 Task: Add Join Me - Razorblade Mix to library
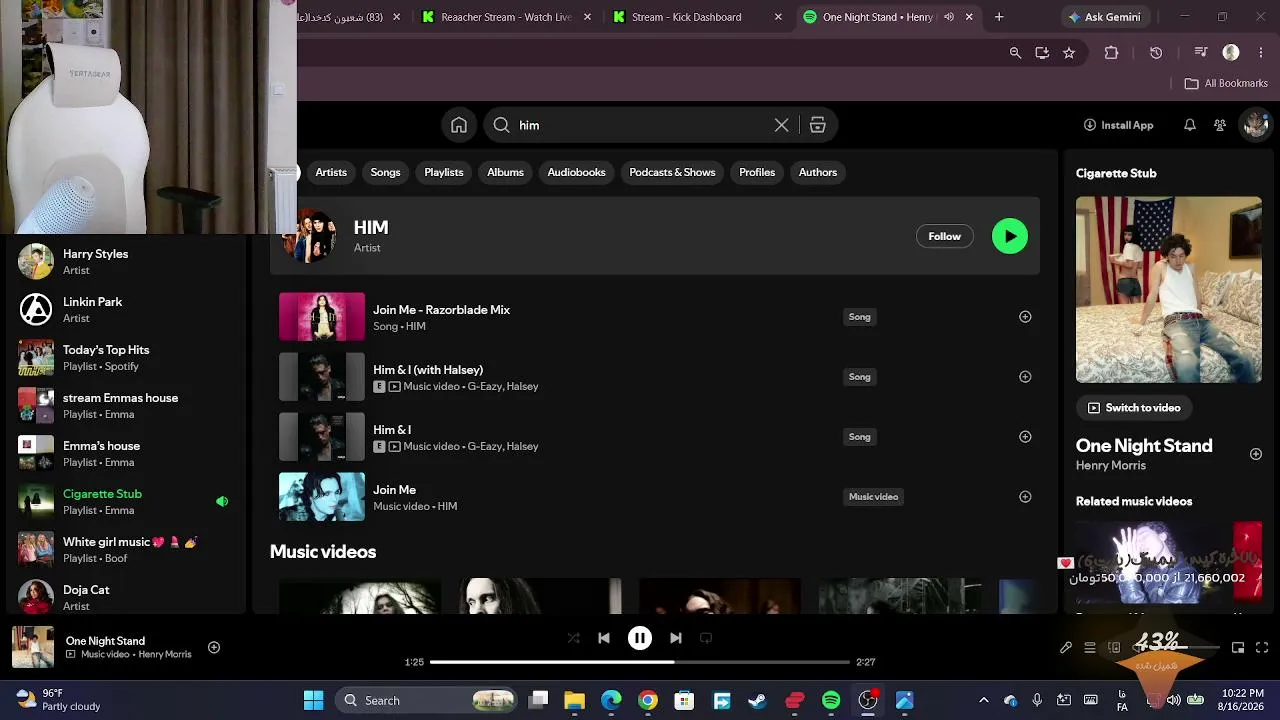[x=1025, y=317]
